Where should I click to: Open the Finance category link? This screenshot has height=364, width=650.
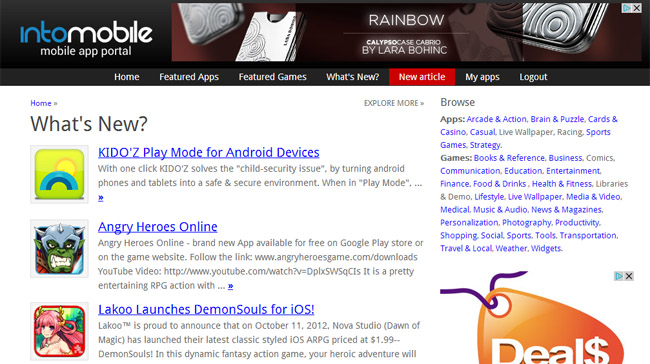pos(454,183)
